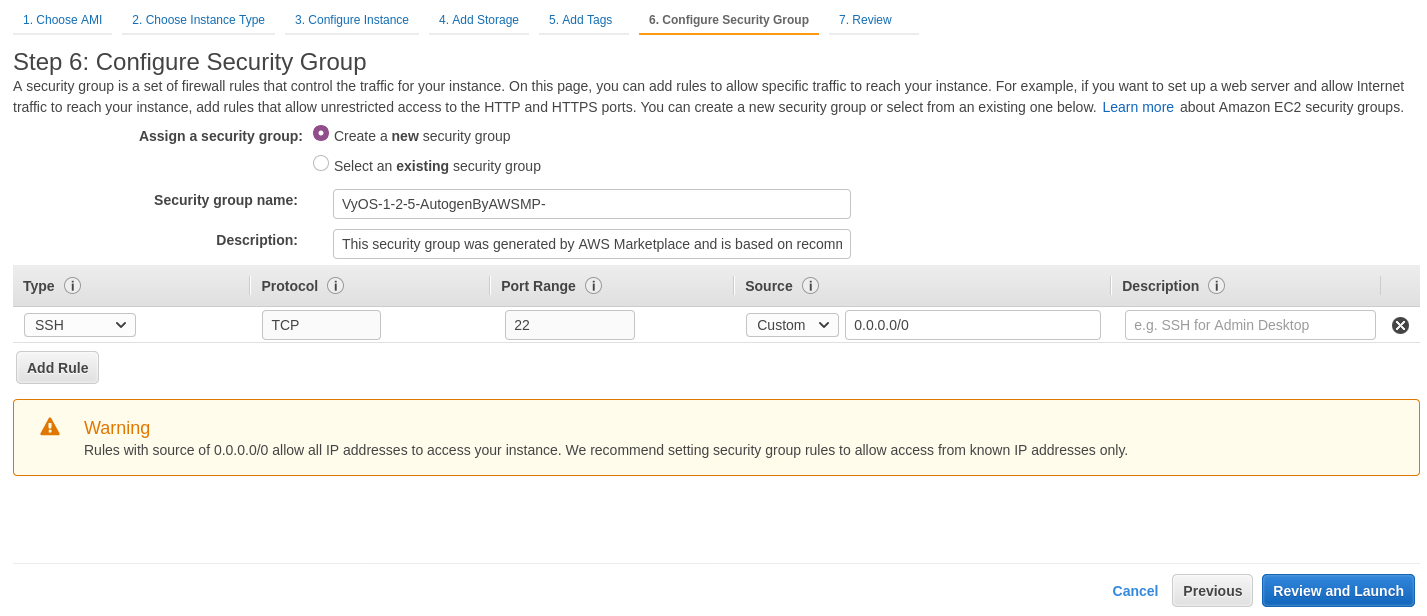Click the Protocol column info icon
Screen dimensions: 1427x616
[335, 286]
